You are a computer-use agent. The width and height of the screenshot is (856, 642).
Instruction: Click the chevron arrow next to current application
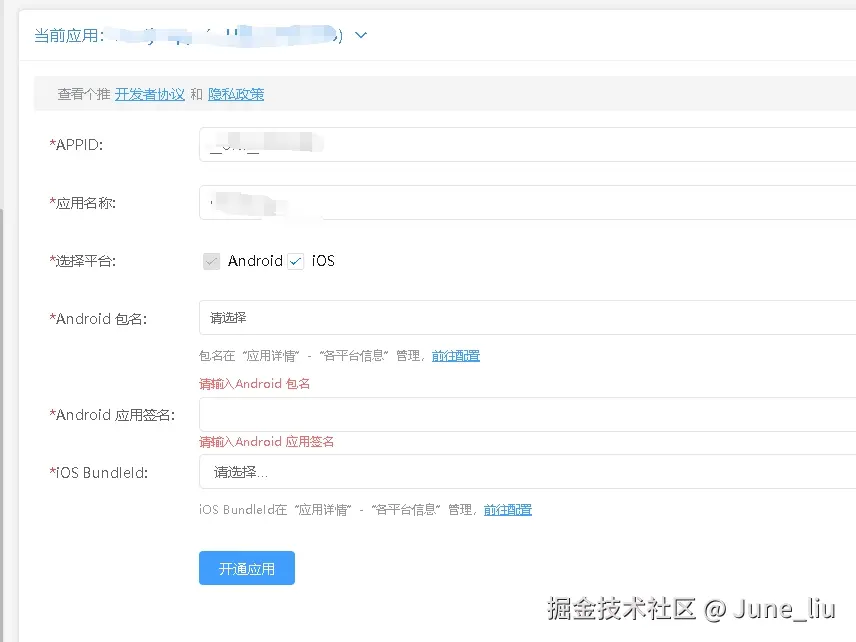click(x=361, y=33)
